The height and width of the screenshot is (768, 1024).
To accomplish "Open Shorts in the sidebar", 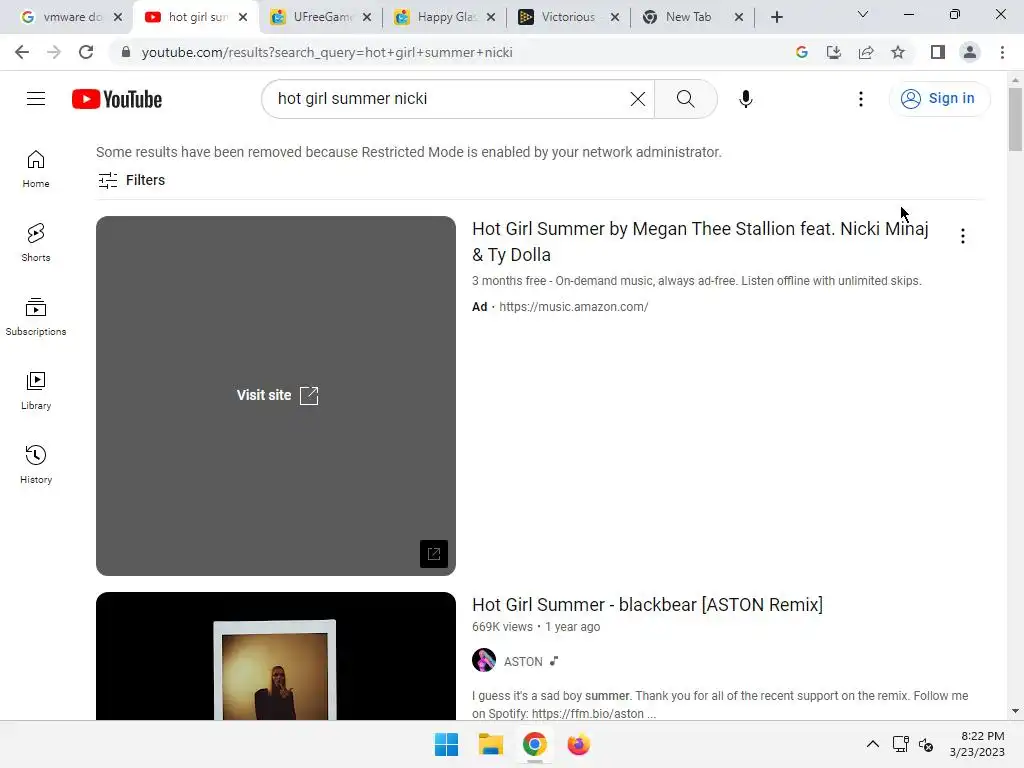I will tap(36, 243).
